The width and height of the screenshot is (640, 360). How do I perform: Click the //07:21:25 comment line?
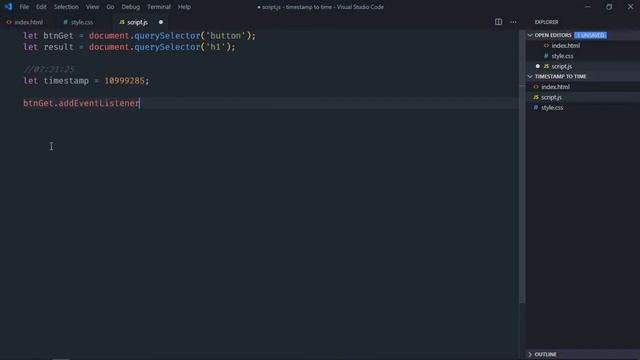click(x=49, y=69)
